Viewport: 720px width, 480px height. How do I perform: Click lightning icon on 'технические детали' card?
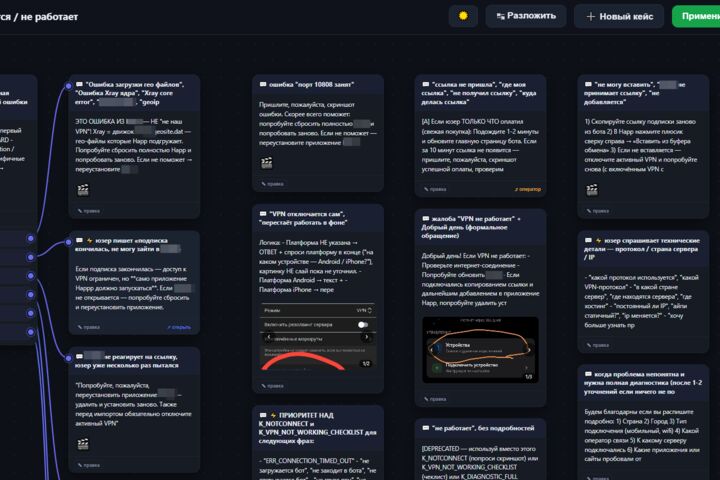(x=598, y=240)
